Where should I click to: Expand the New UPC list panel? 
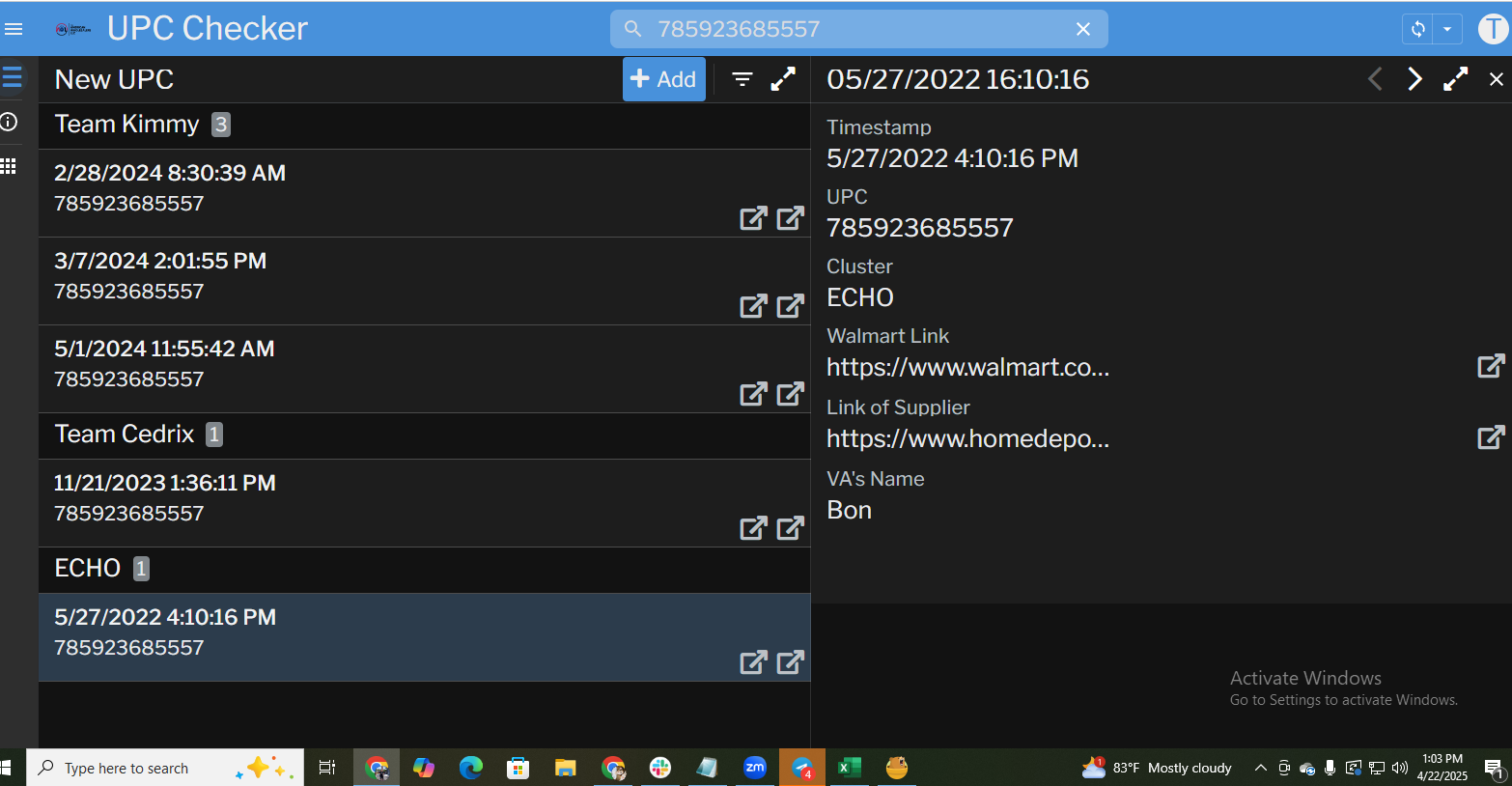[783, 79]
